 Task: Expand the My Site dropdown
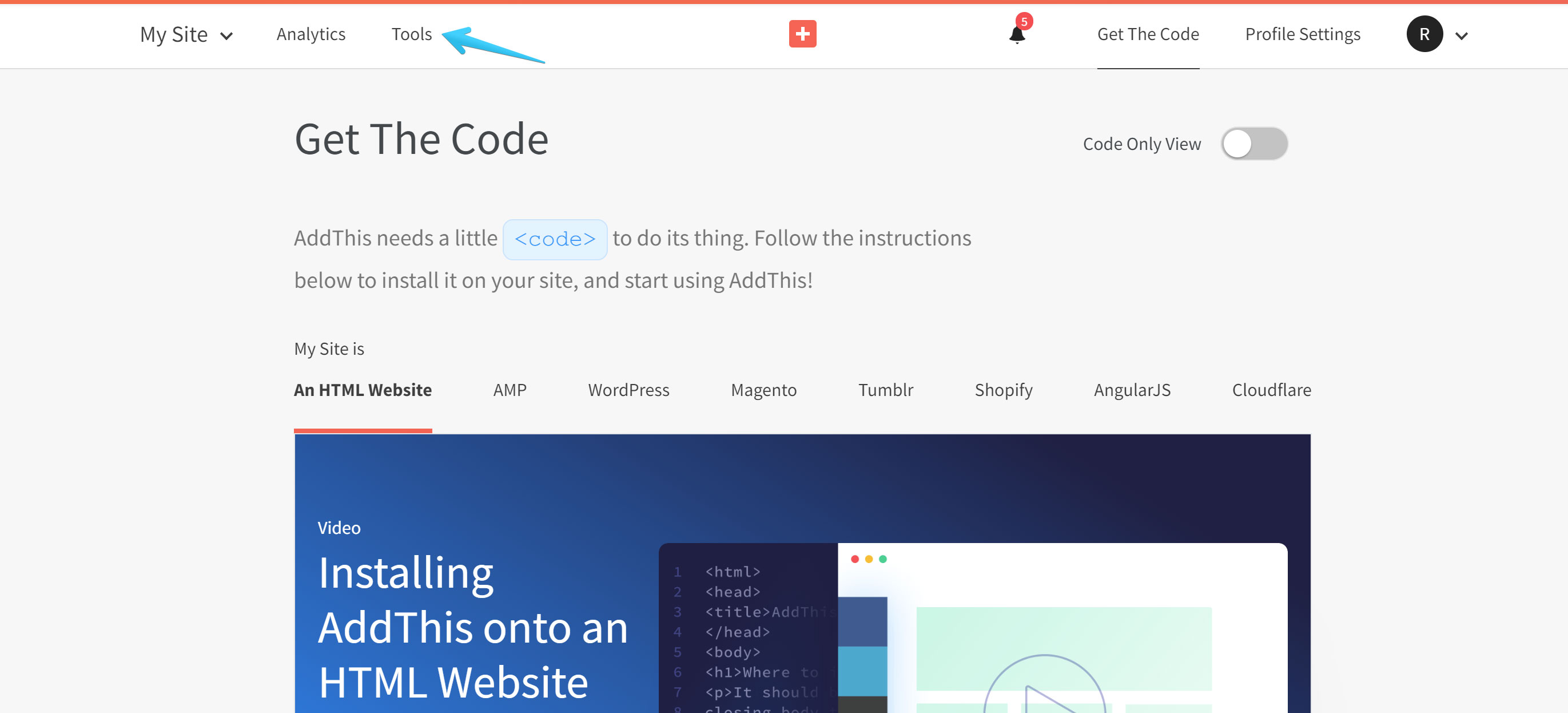tap(186, 35)
